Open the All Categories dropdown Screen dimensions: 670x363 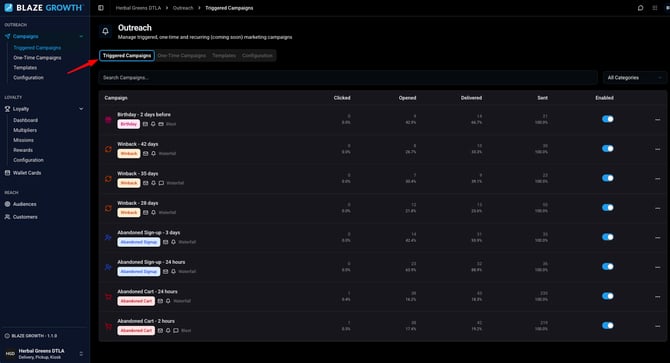tap(634, 78)
